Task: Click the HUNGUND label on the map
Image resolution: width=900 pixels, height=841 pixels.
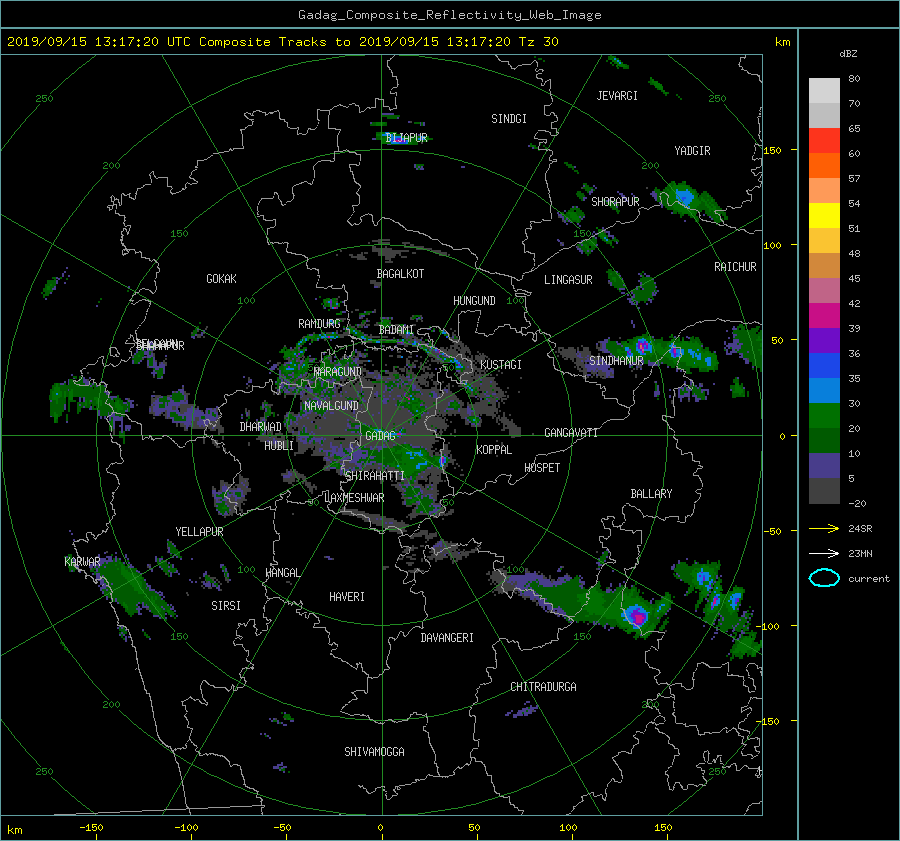Action: 474,301
